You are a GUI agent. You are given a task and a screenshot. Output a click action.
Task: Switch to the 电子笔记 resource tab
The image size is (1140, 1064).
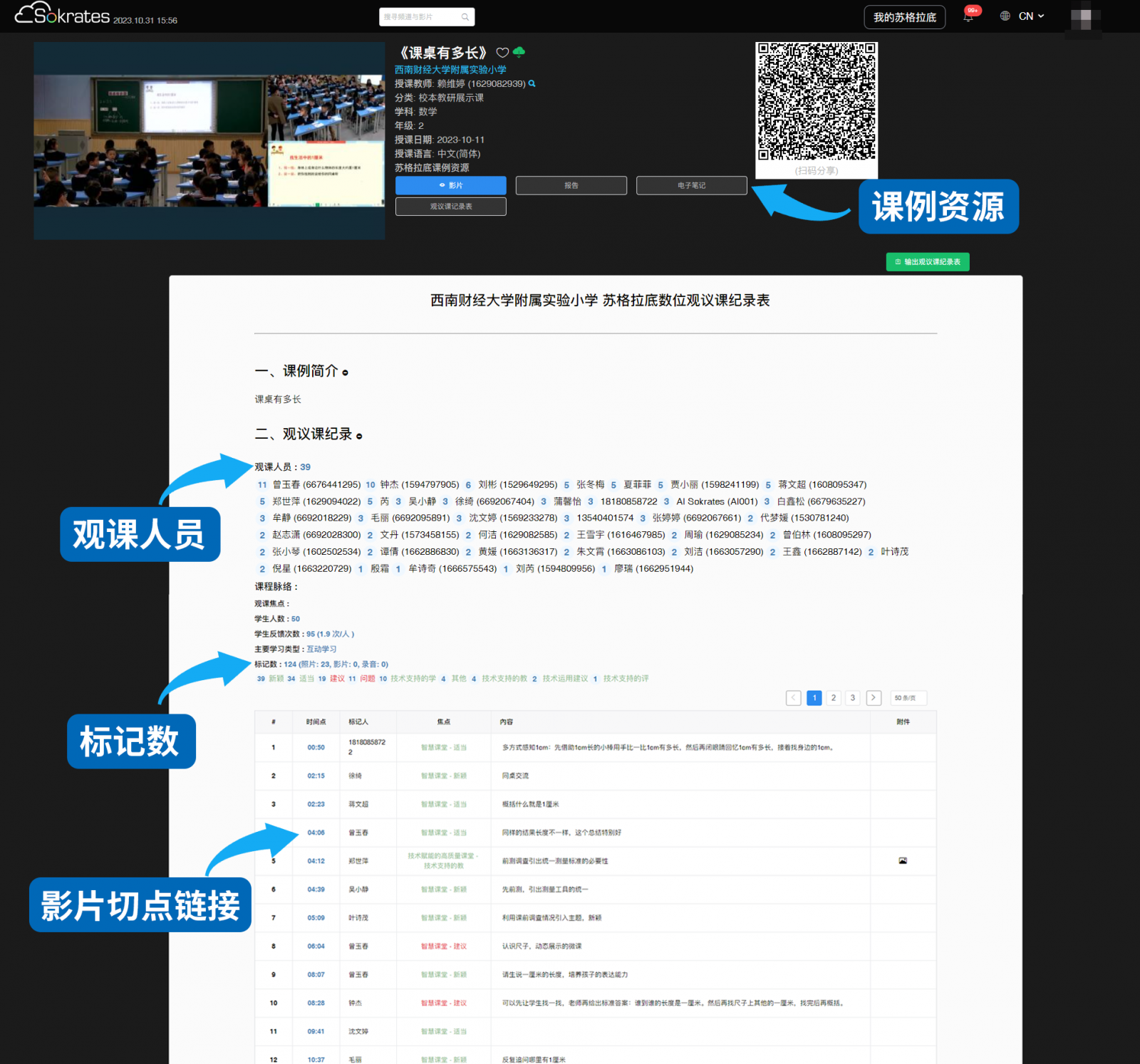(x=691, y=185)
